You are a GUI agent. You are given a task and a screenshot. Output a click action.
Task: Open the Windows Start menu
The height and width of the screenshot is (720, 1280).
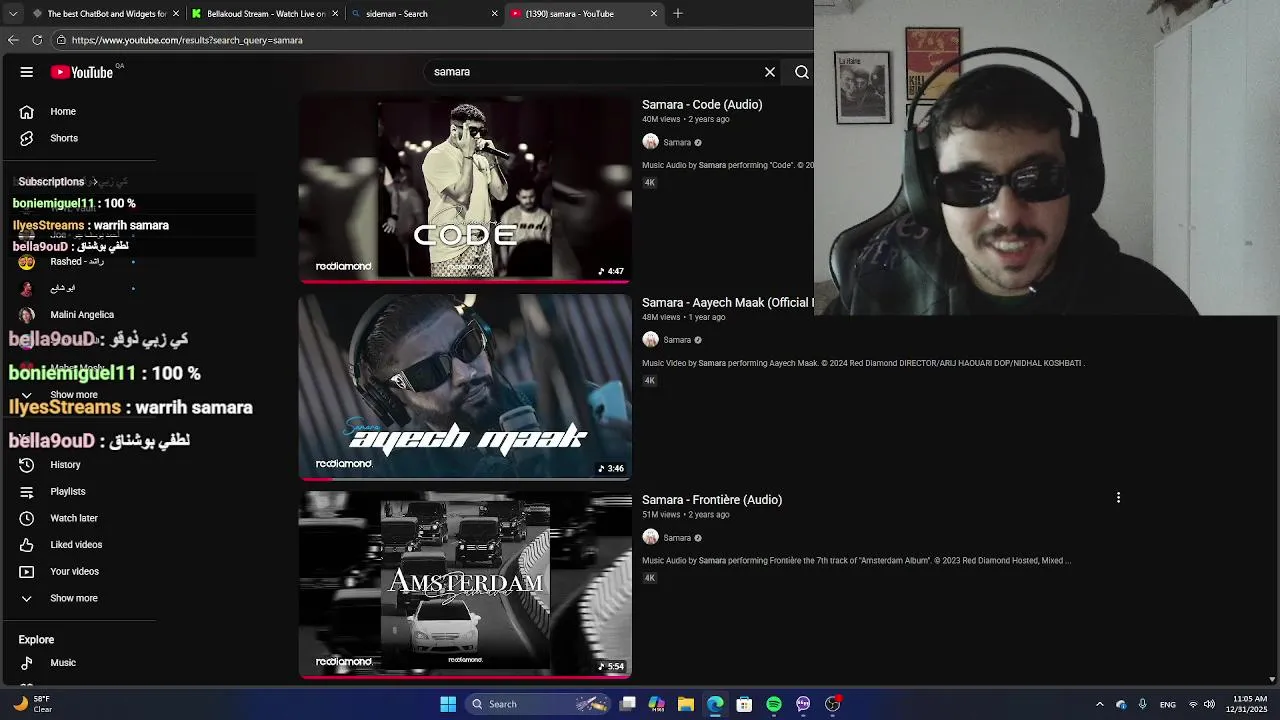tap(448, 704)
